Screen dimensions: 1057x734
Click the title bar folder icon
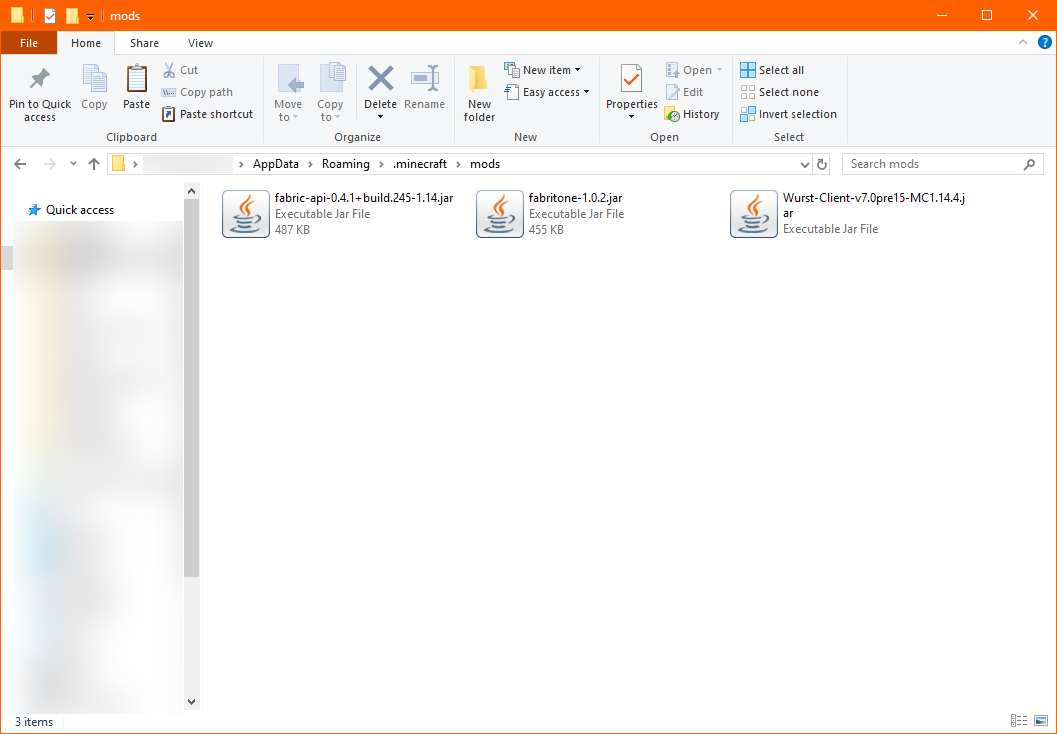tap(18, 16)
